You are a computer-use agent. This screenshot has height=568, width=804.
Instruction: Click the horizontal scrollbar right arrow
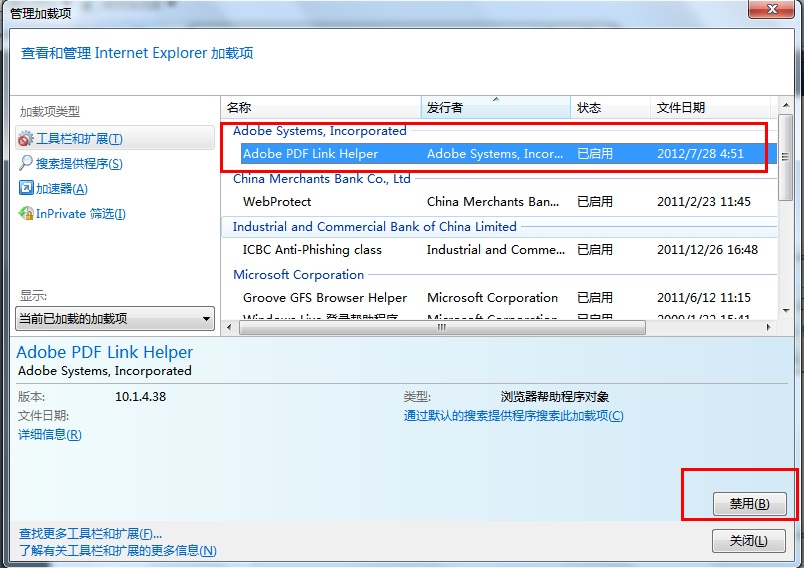(x=768, y=327)
